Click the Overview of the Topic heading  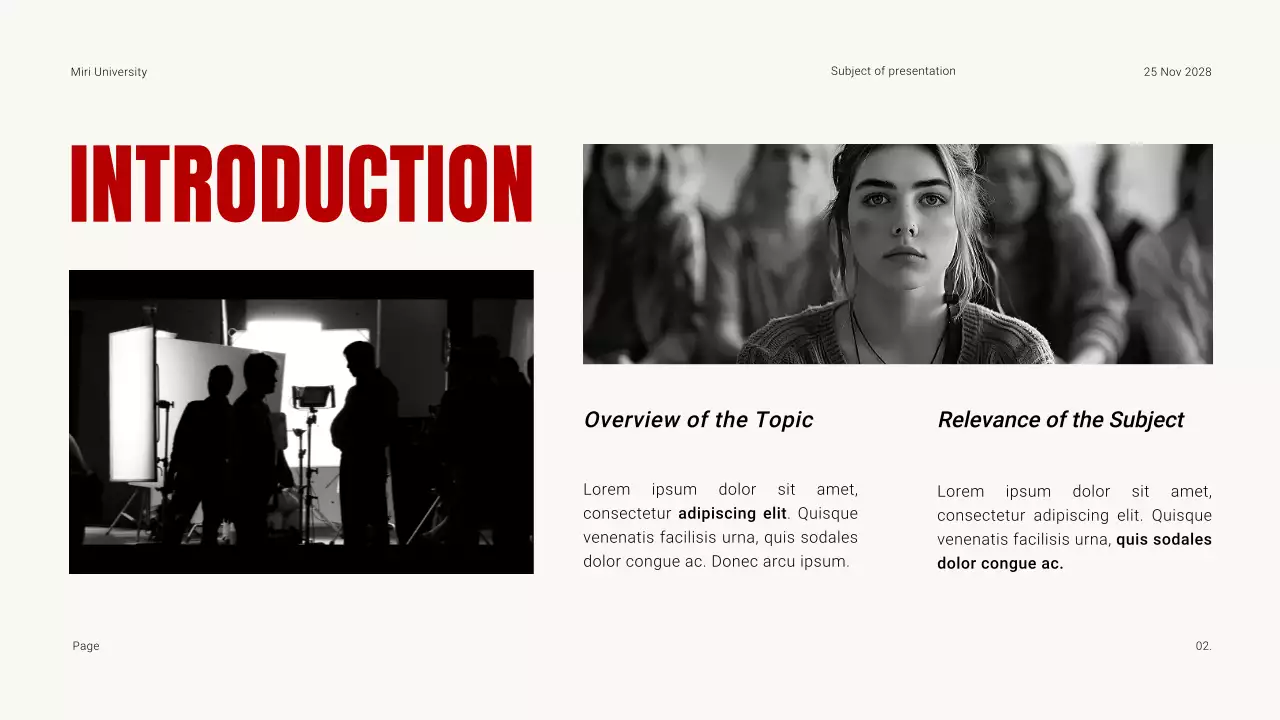698,420
